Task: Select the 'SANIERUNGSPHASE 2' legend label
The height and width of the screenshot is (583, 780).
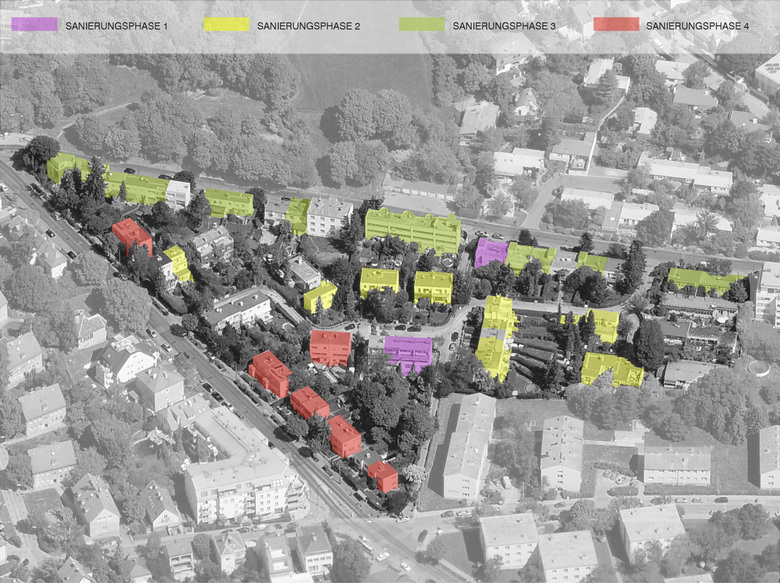Action: point(308,24)
